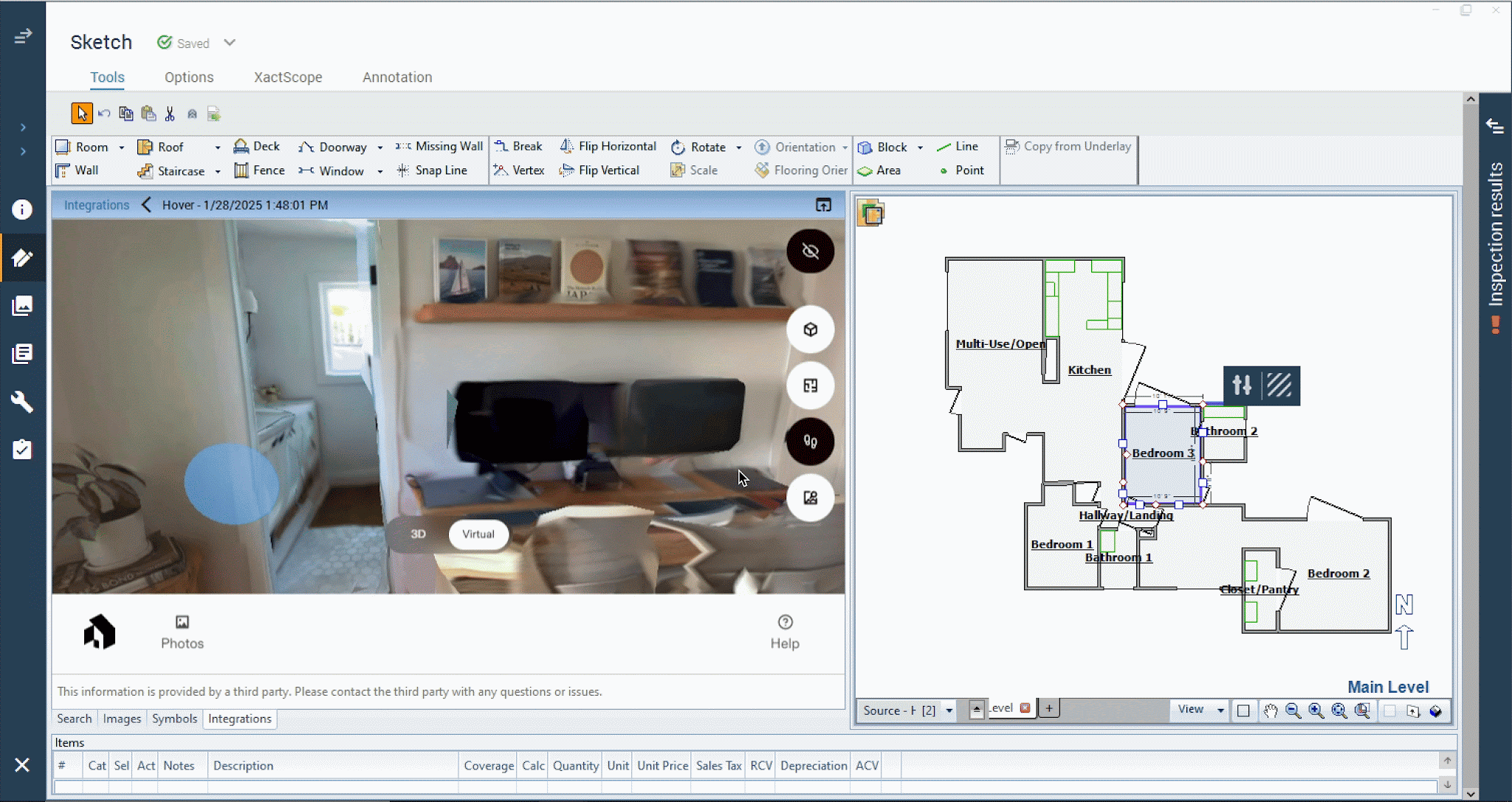The height and width of the screenshot is (802, 1512).
Task: Expand the Roof tool dropdown arrow
Action: click(218, 148)
